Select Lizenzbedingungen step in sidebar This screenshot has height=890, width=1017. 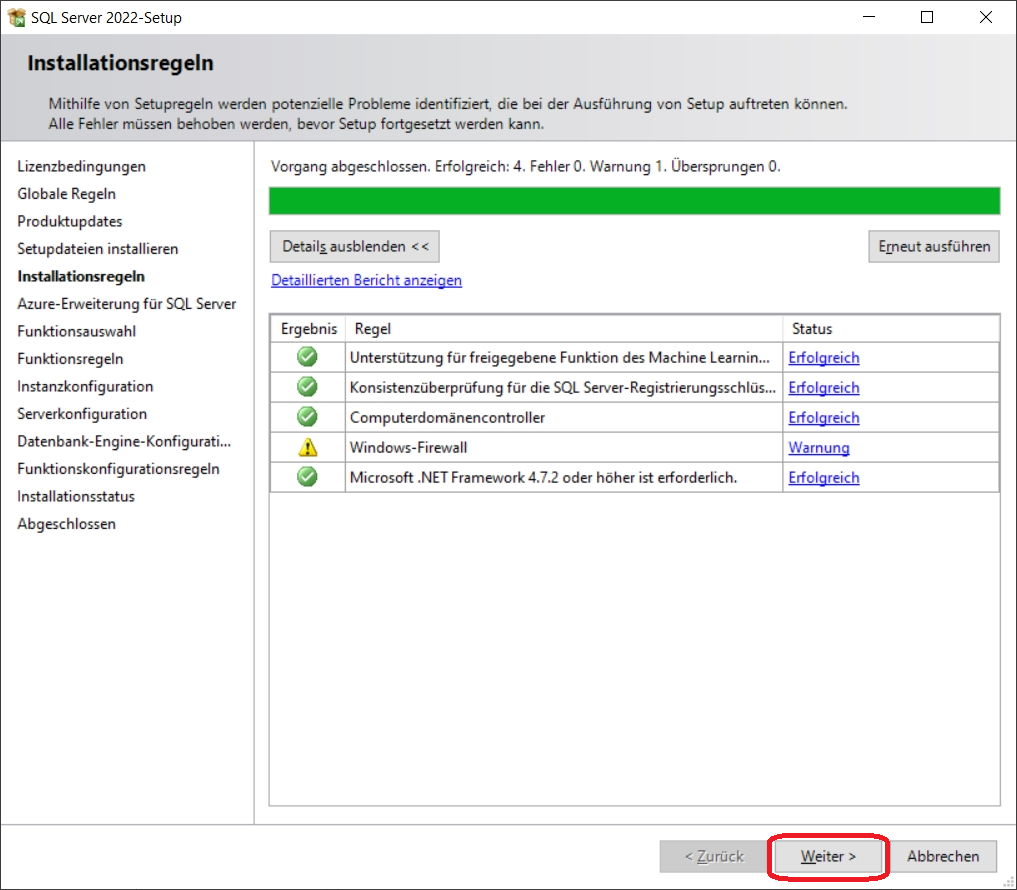(x=82, y=166)
